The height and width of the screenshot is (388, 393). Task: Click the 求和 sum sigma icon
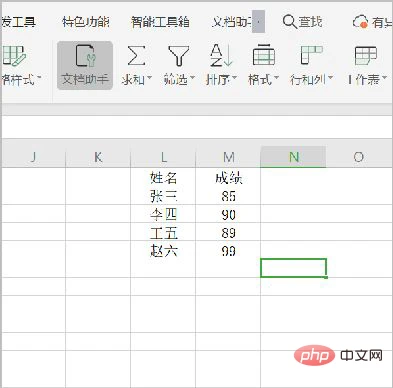point(136,55)
